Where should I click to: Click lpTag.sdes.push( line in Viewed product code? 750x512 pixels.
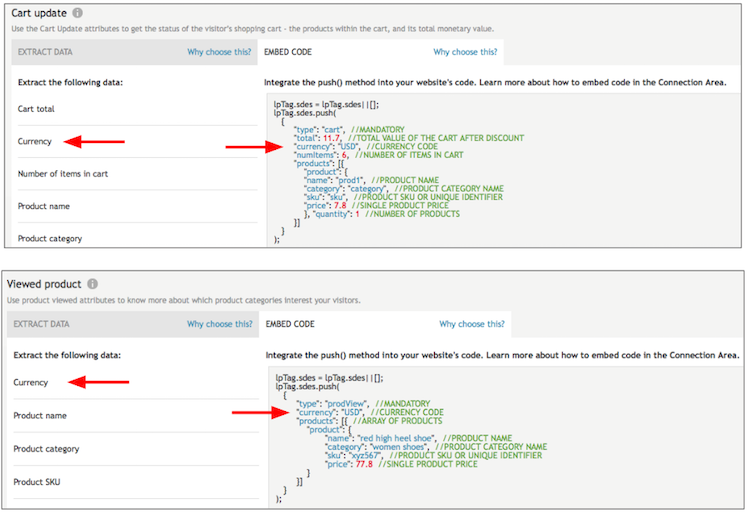pos(307,386)
